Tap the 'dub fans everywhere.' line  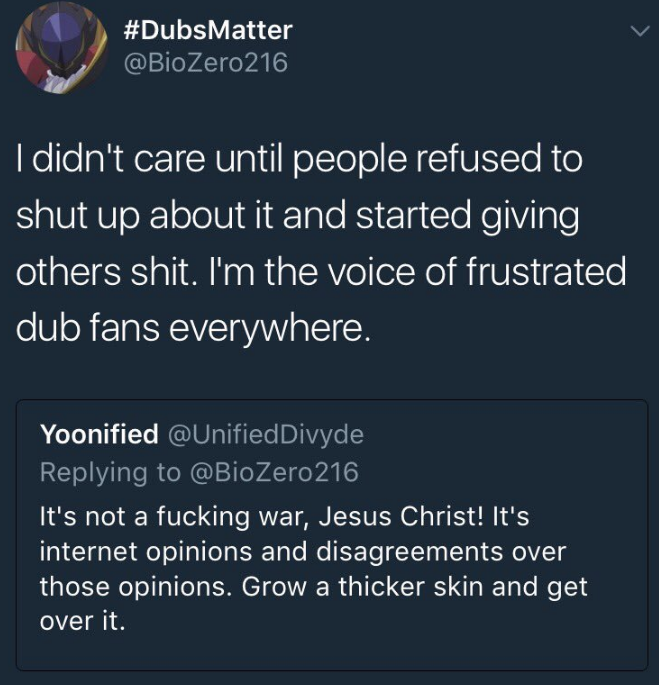(194, 329)
